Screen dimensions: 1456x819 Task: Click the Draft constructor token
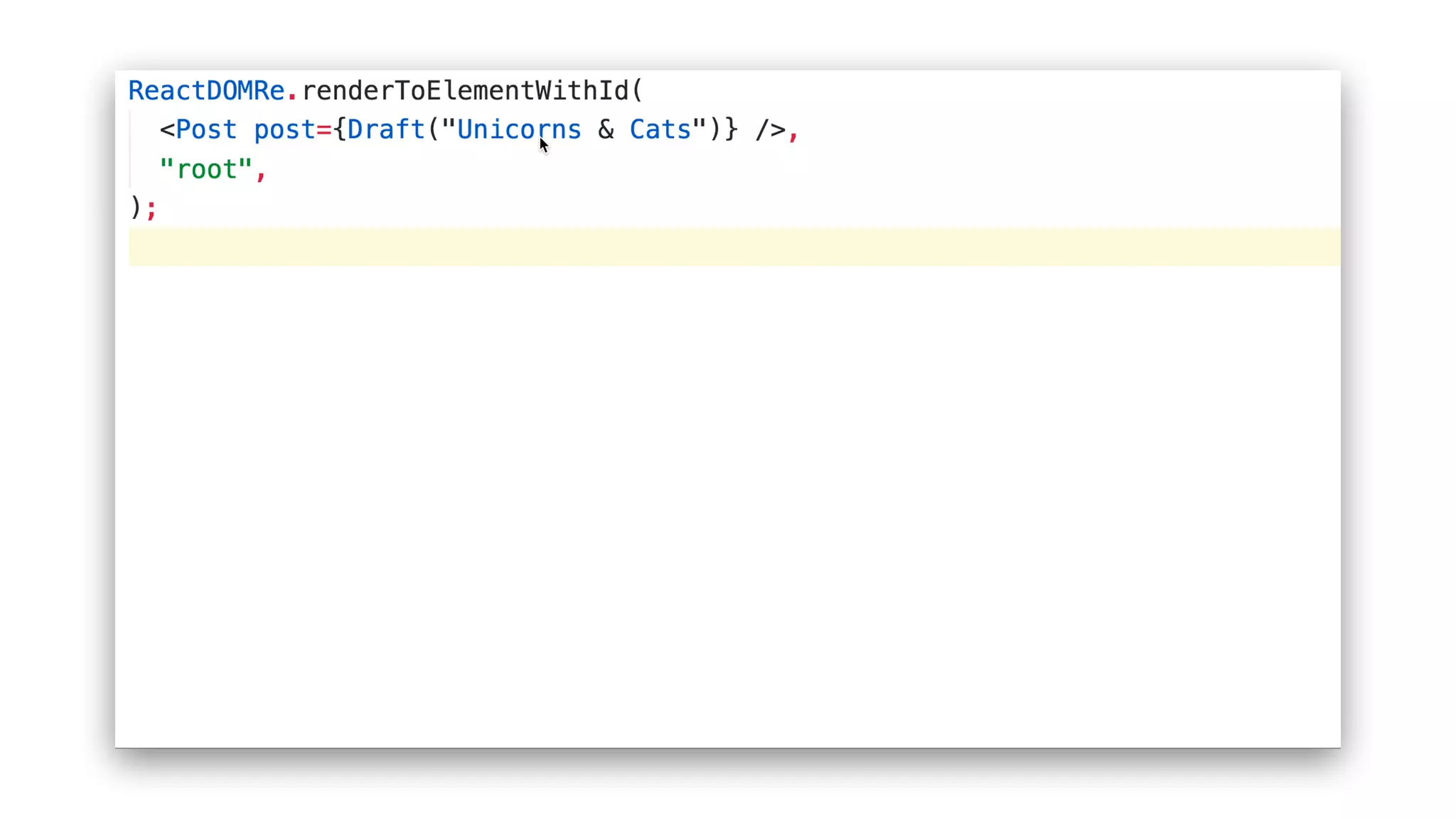point(386,130)
